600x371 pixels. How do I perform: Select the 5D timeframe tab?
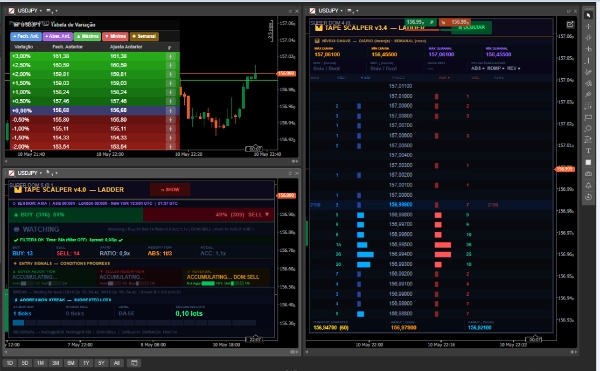click(x=25, y=363)
